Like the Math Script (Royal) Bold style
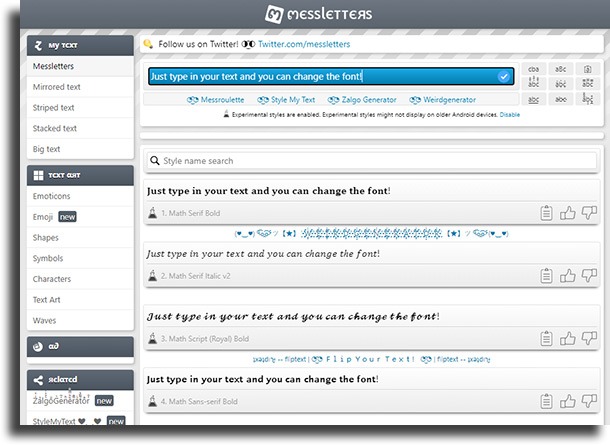The image size is (610, 445). click(x=568, y=339)
